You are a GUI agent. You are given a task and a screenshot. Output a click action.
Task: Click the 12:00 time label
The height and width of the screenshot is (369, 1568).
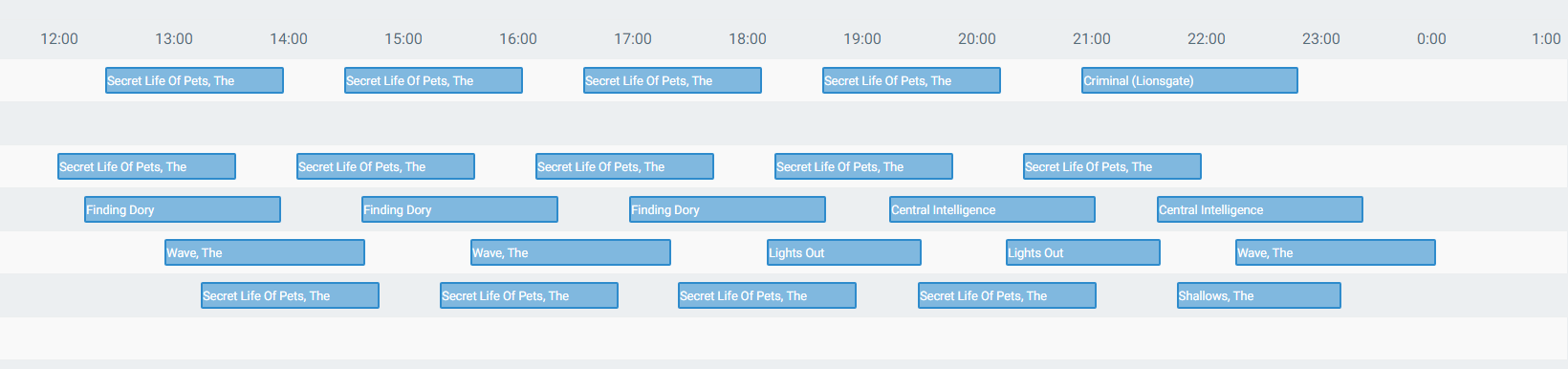click(59, 39)
